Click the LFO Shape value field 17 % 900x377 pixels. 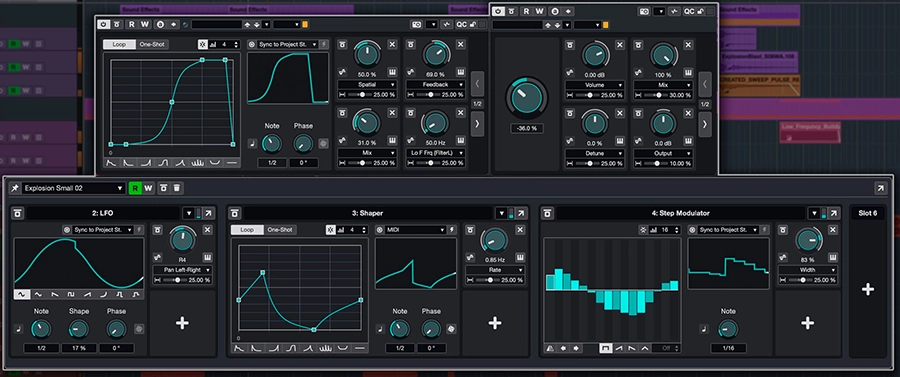79,348
